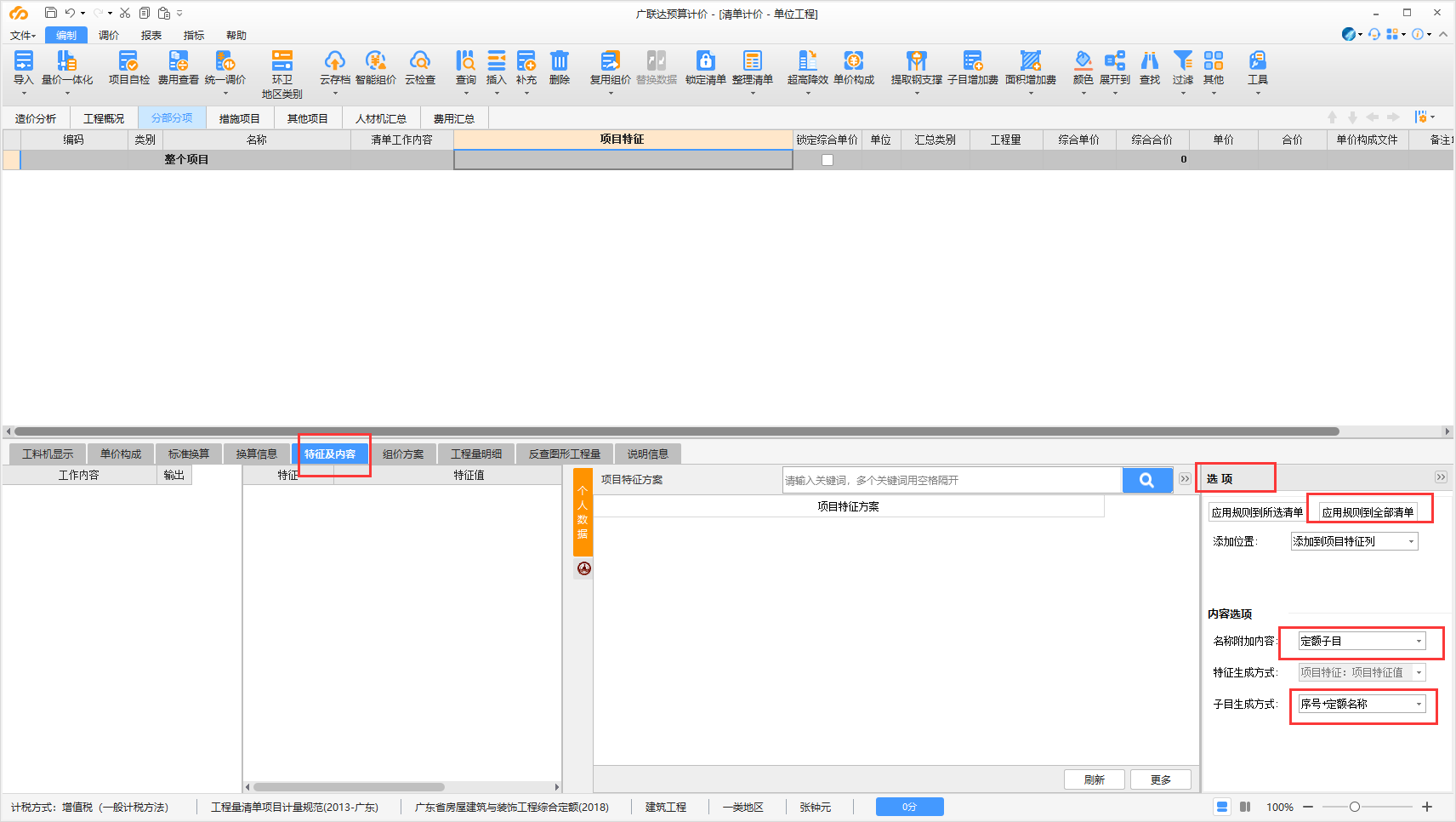Open dropdown arrow under 导入

coord(24,93)
